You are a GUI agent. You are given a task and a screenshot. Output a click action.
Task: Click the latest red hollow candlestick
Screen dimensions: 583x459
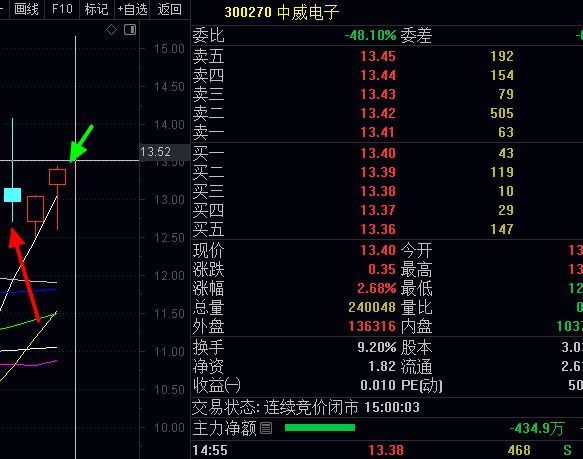58,177
